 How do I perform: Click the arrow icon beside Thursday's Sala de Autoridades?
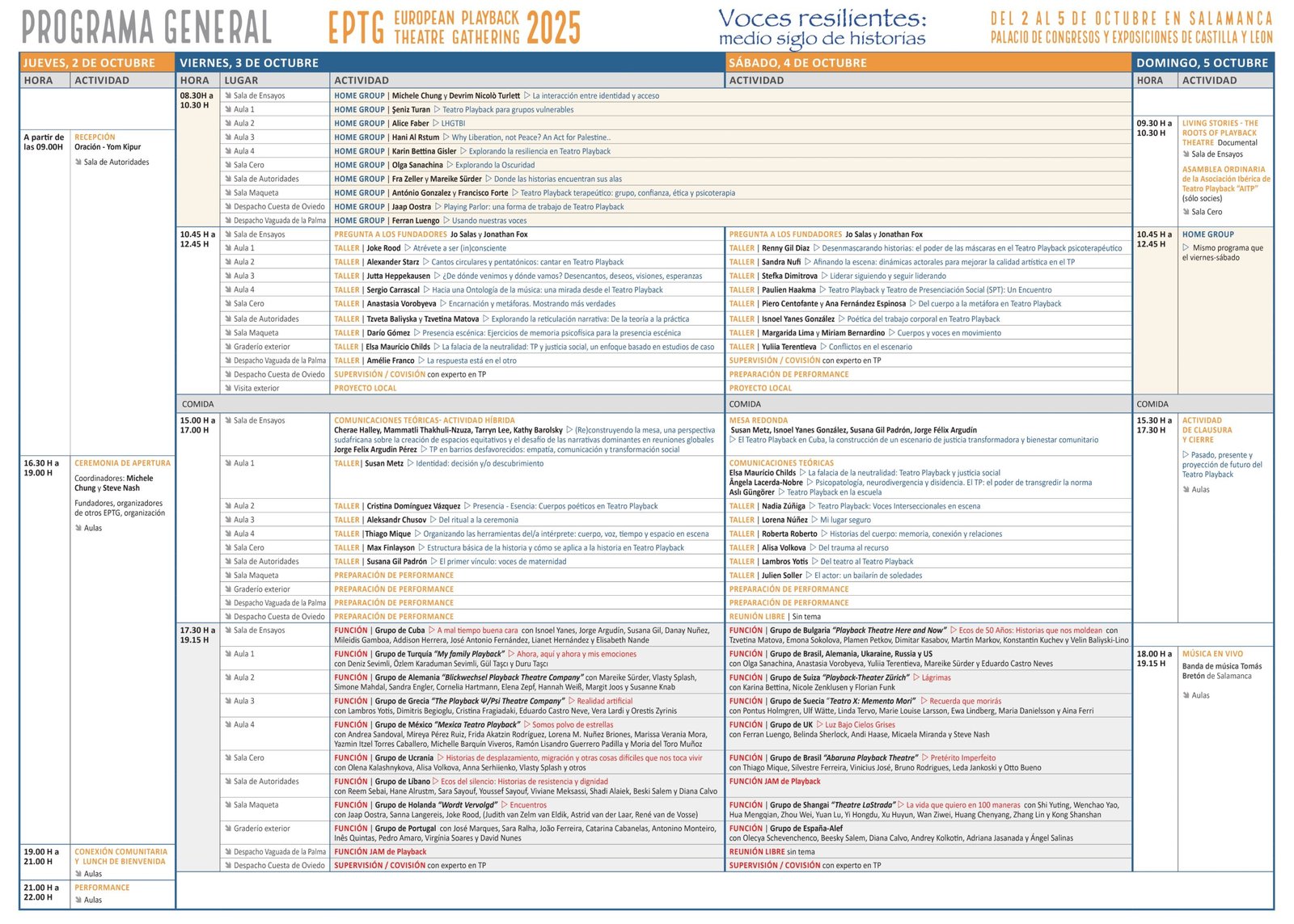pyautogui.click(x=78, y=162)
